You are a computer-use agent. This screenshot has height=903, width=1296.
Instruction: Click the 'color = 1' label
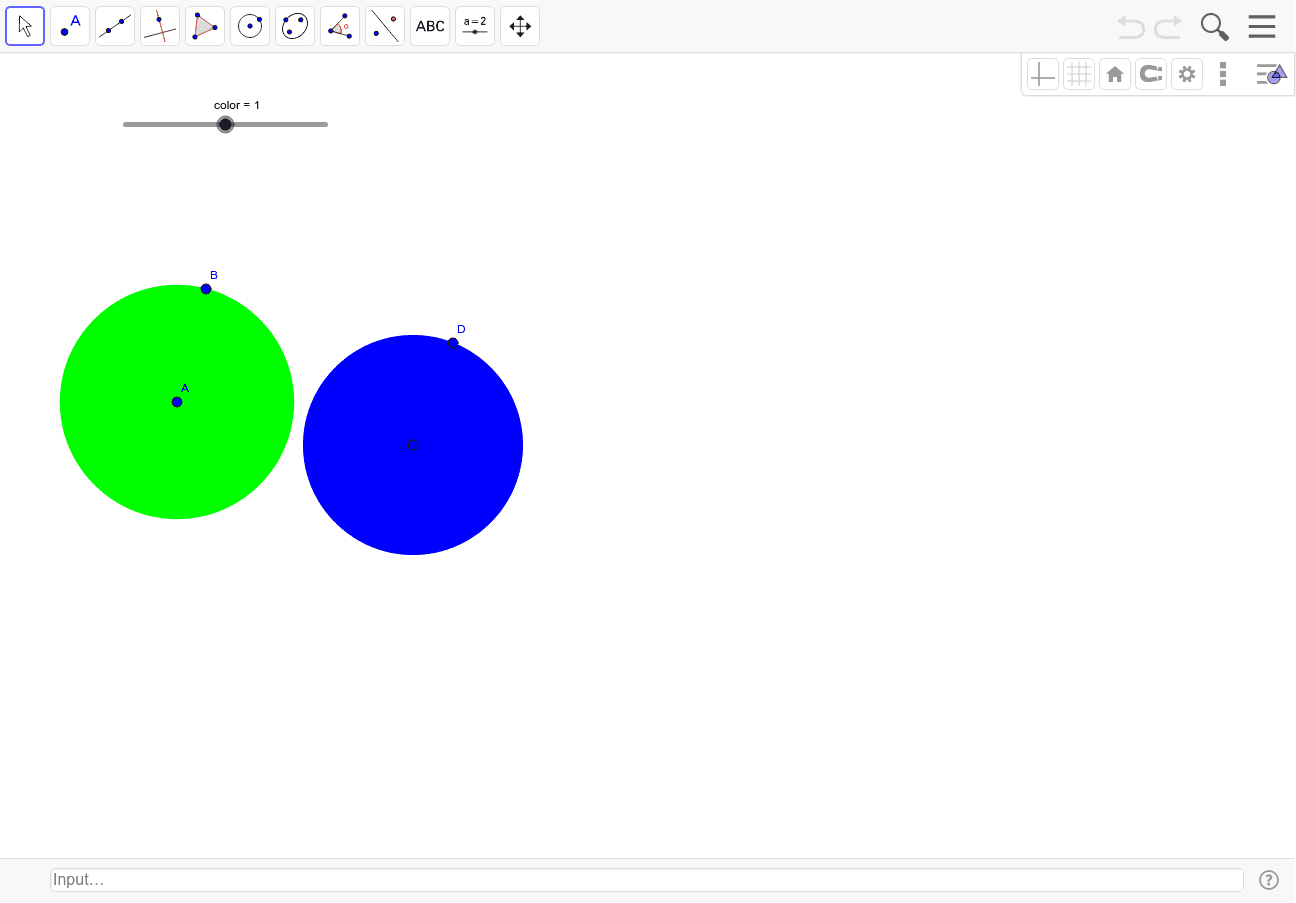point(237,105)
